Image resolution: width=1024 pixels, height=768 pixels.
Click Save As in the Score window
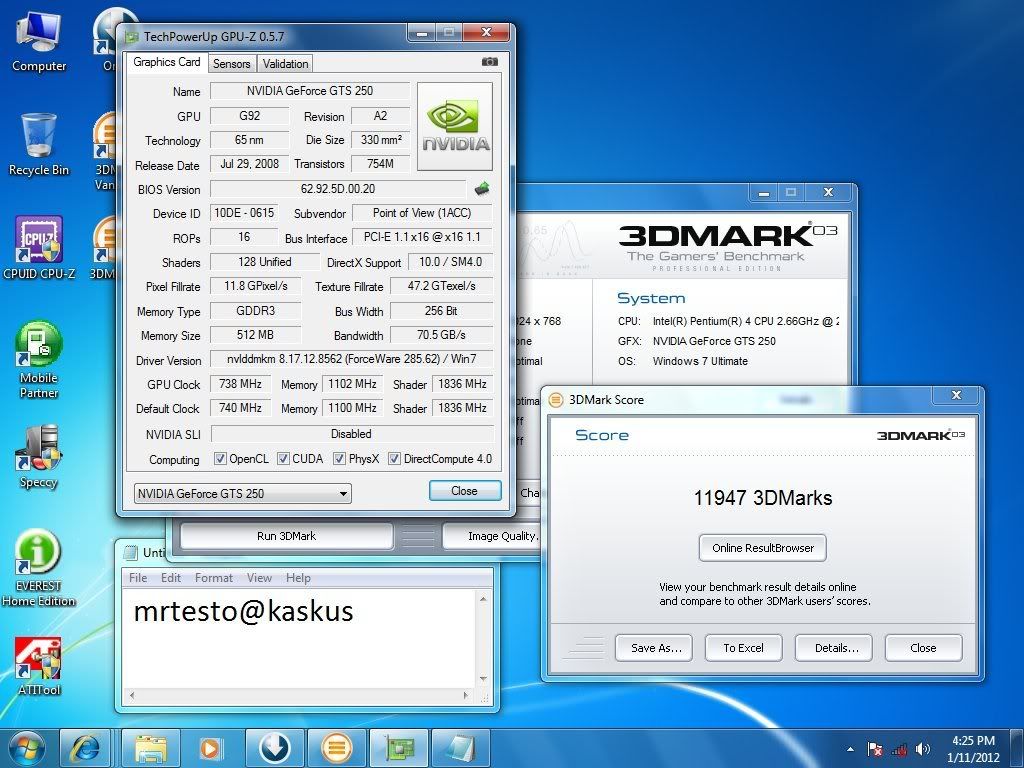654,648
